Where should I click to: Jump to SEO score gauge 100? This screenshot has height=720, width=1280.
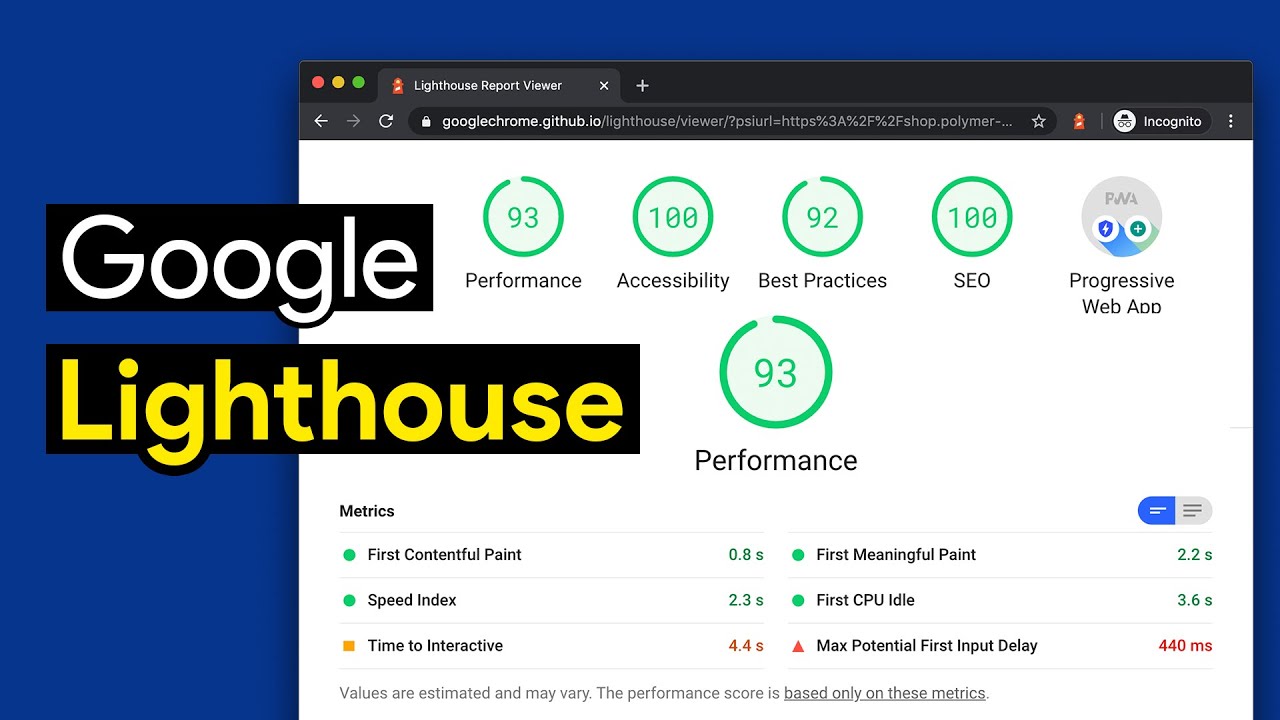coord(972,217)
